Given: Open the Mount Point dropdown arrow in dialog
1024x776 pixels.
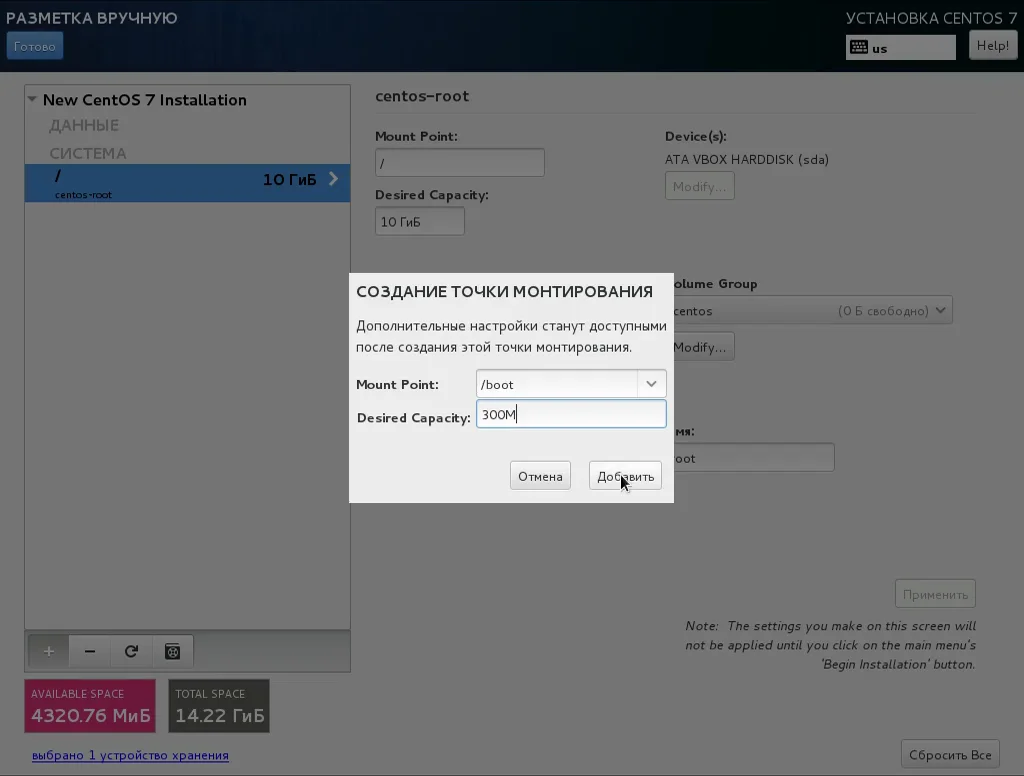Looking at the screenshot, I should pos(651,384).
